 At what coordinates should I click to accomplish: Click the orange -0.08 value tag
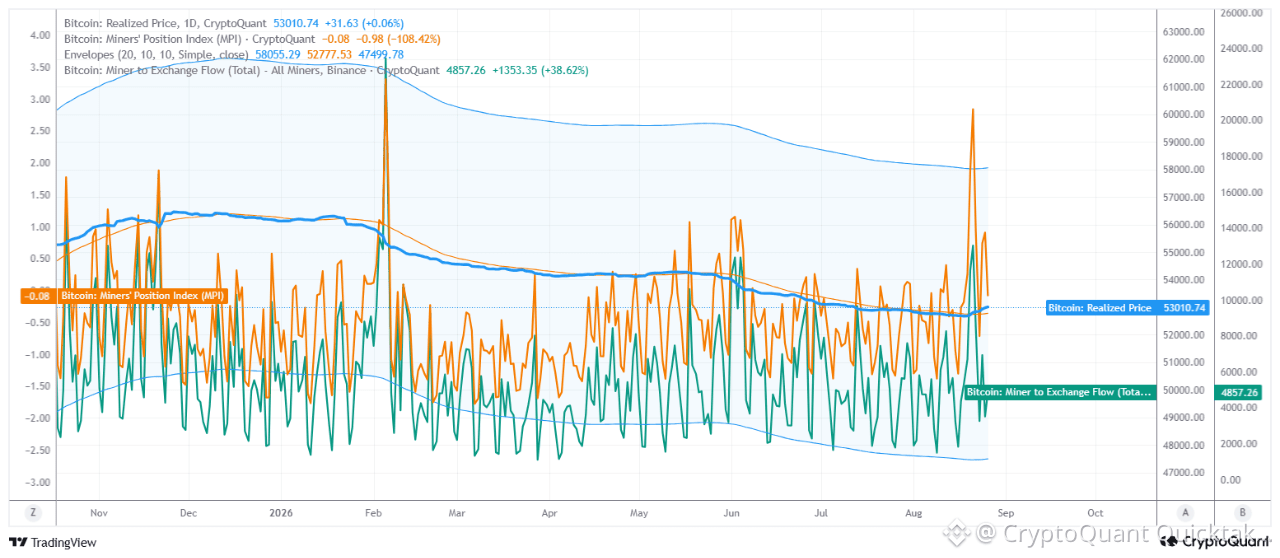[37, 295]
